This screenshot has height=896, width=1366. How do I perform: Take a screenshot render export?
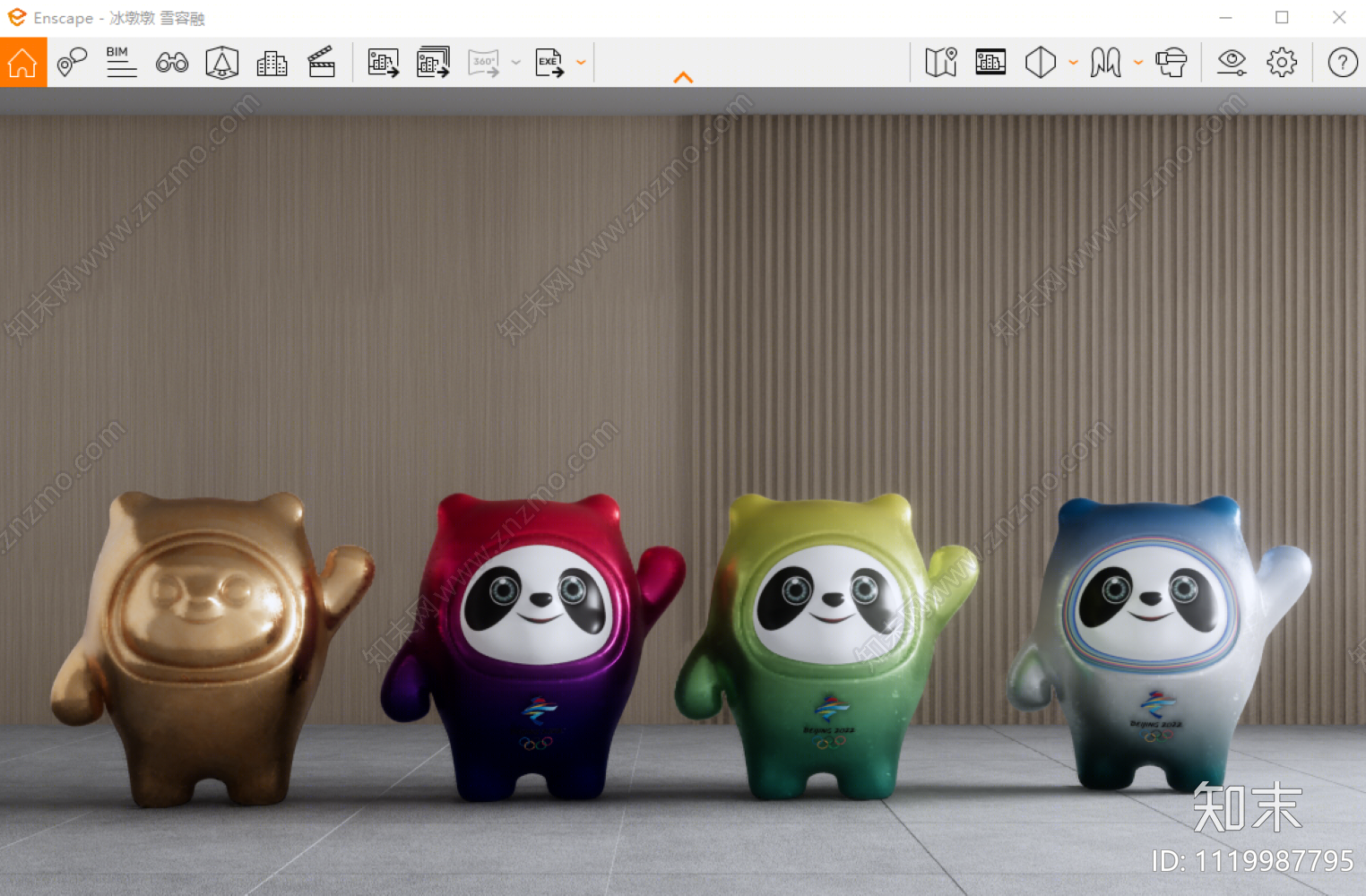[384, 63]
